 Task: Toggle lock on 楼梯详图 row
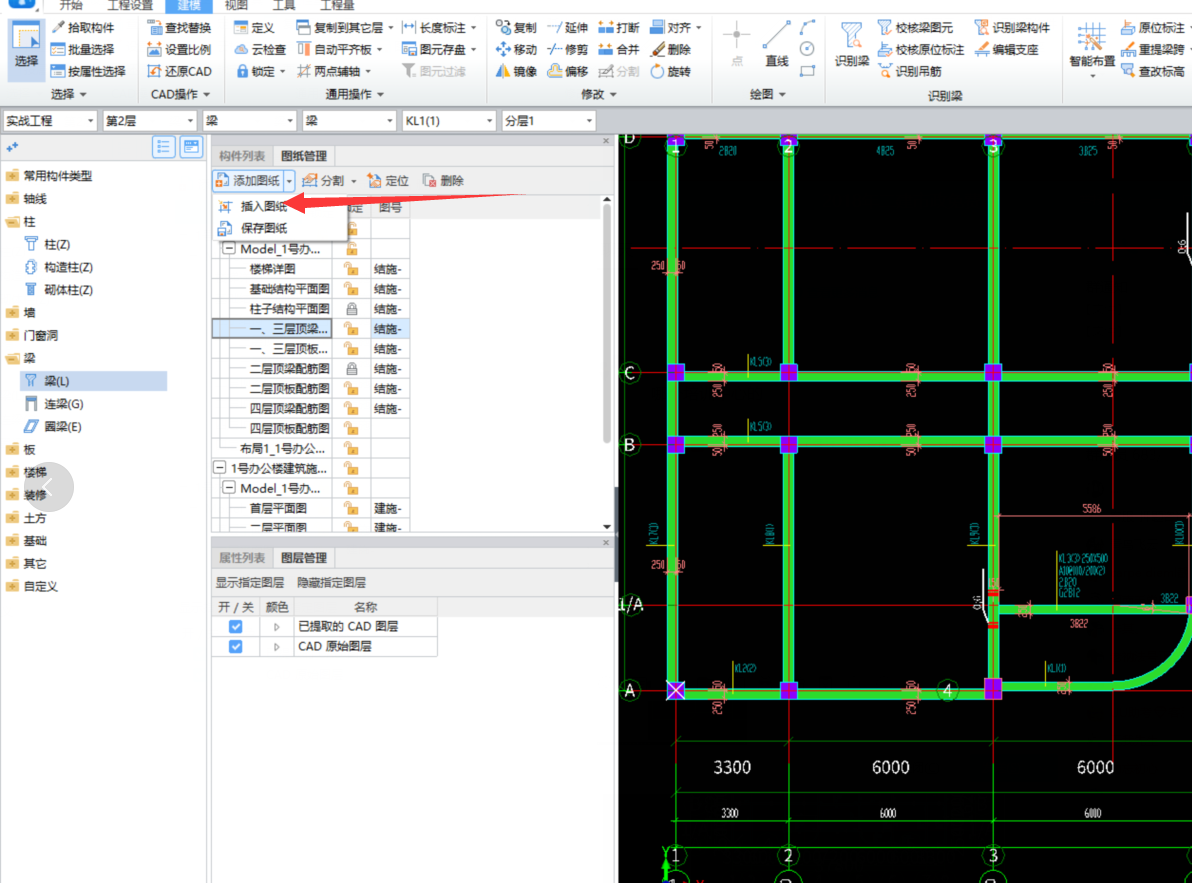tap(351, 269)
